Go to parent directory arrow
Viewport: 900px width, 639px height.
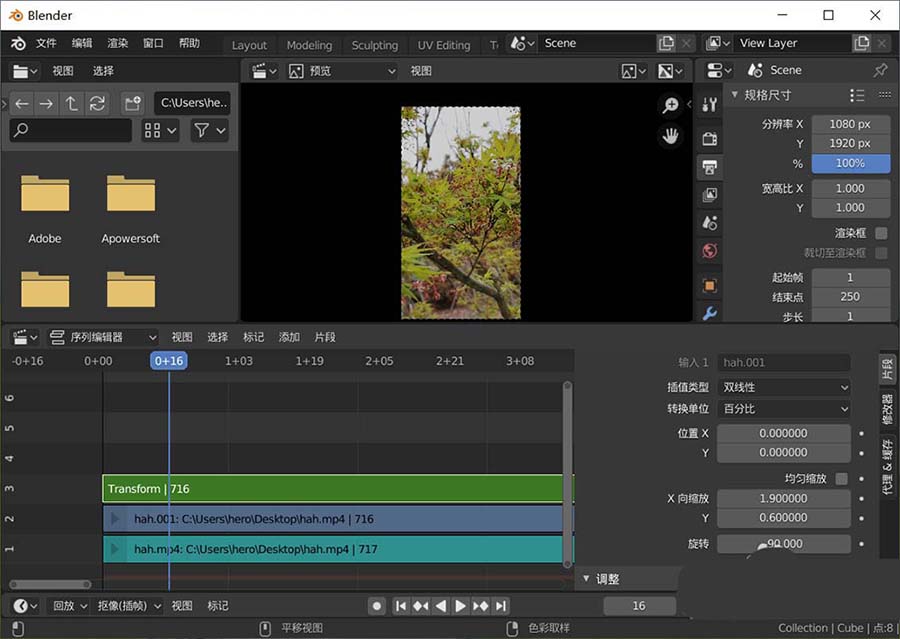coord(72,103)
